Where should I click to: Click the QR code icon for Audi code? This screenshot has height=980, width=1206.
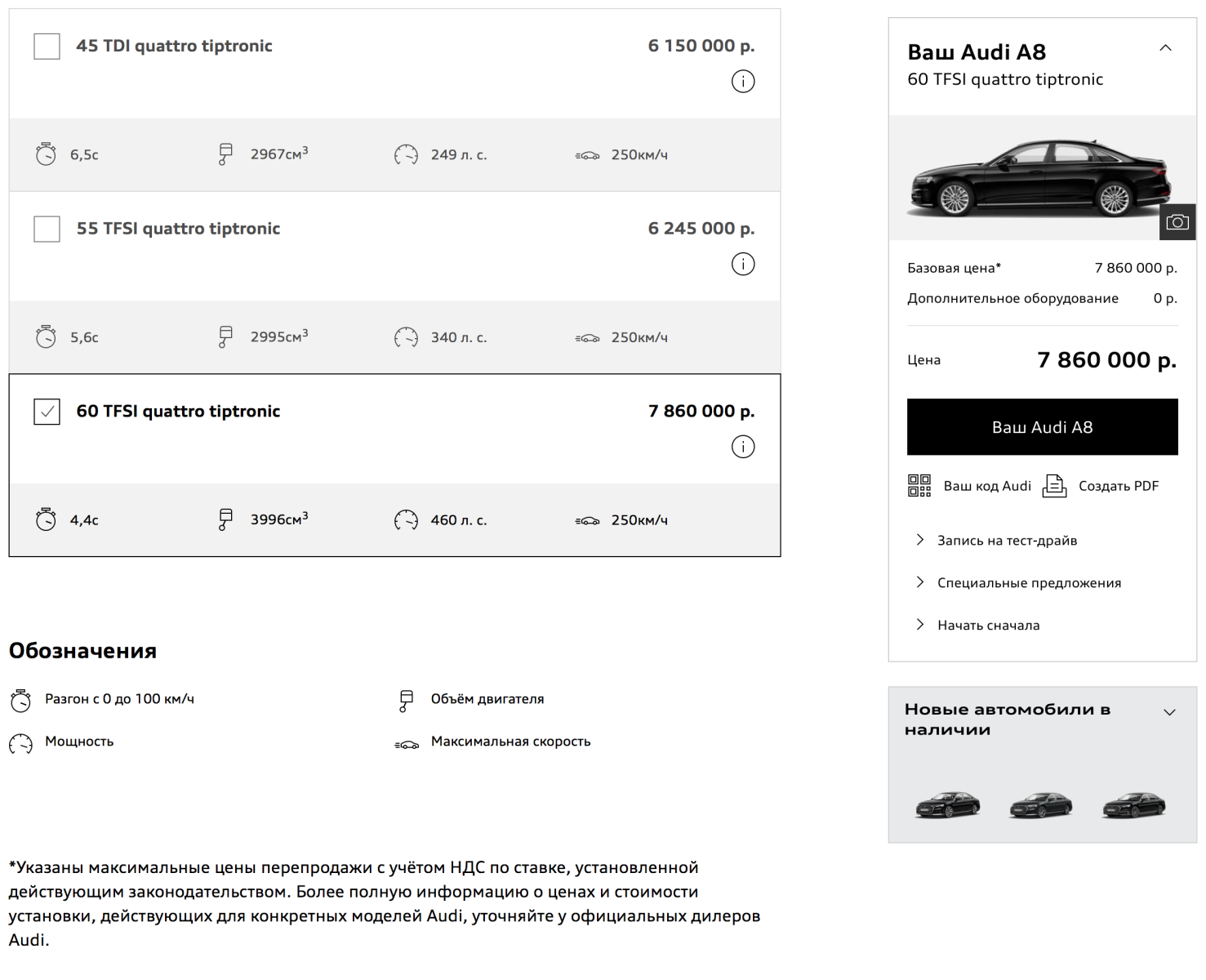point(919,486)
